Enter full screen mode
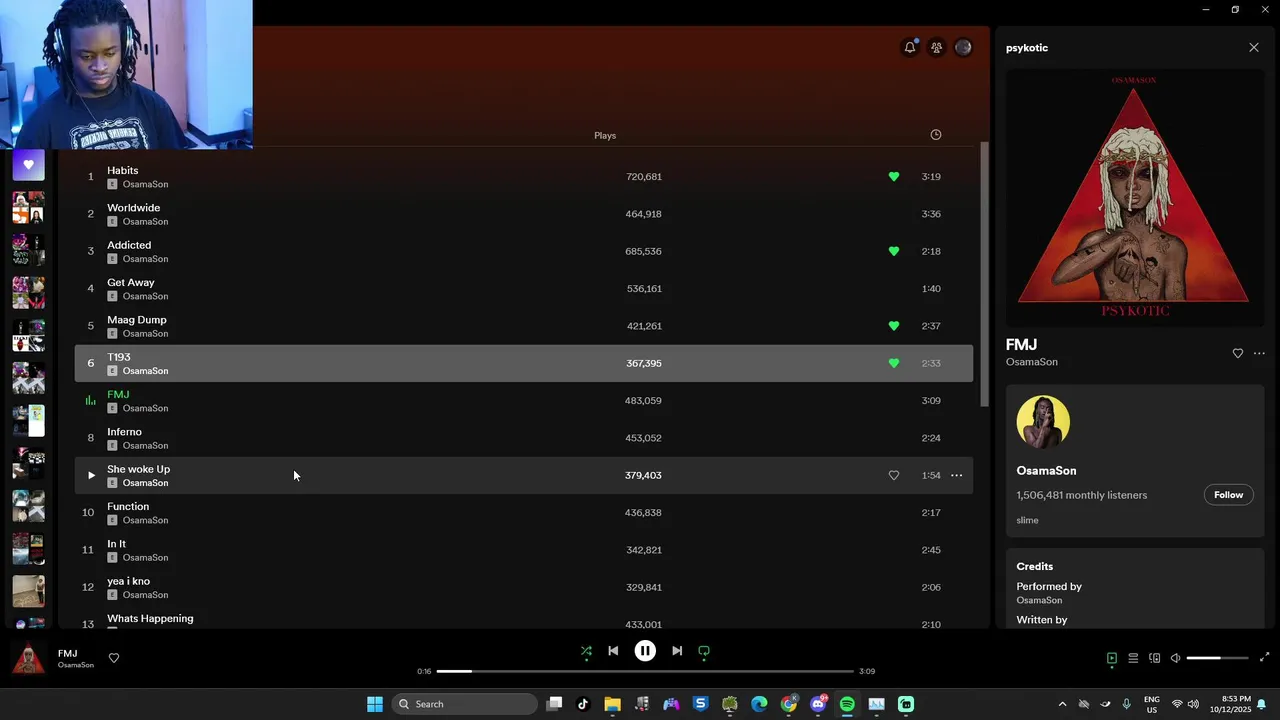The height and width of the screenshot is (720, 1280). pos(1264,657)
